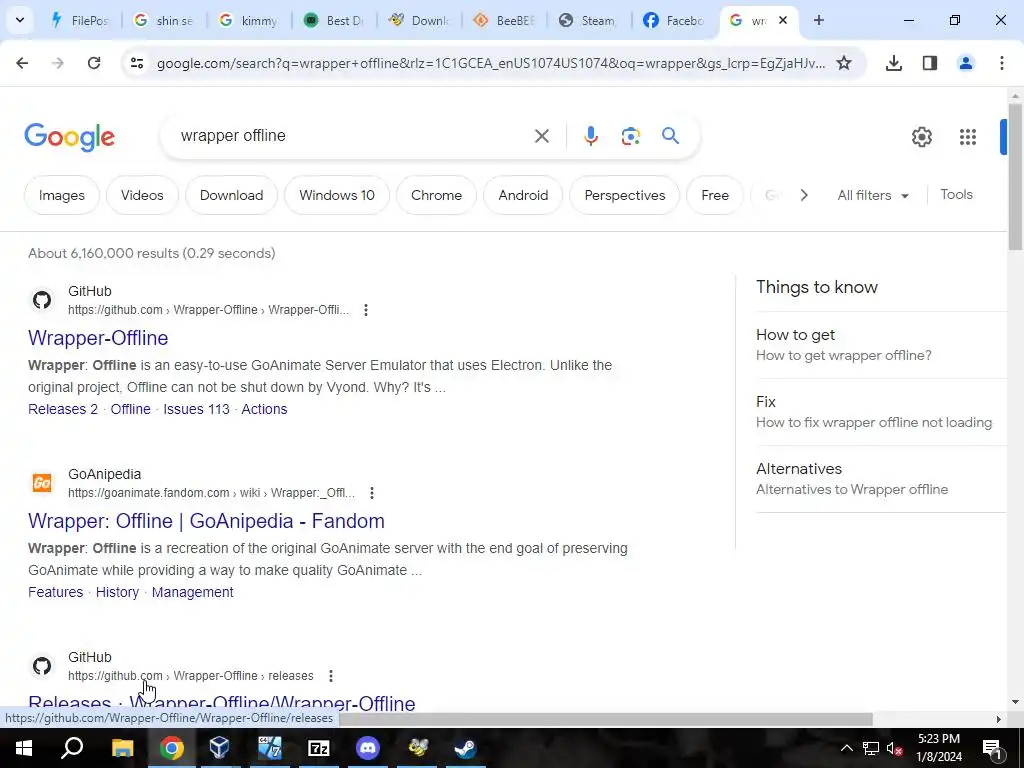Open Google settings gear icon

(x=921, y=137)
